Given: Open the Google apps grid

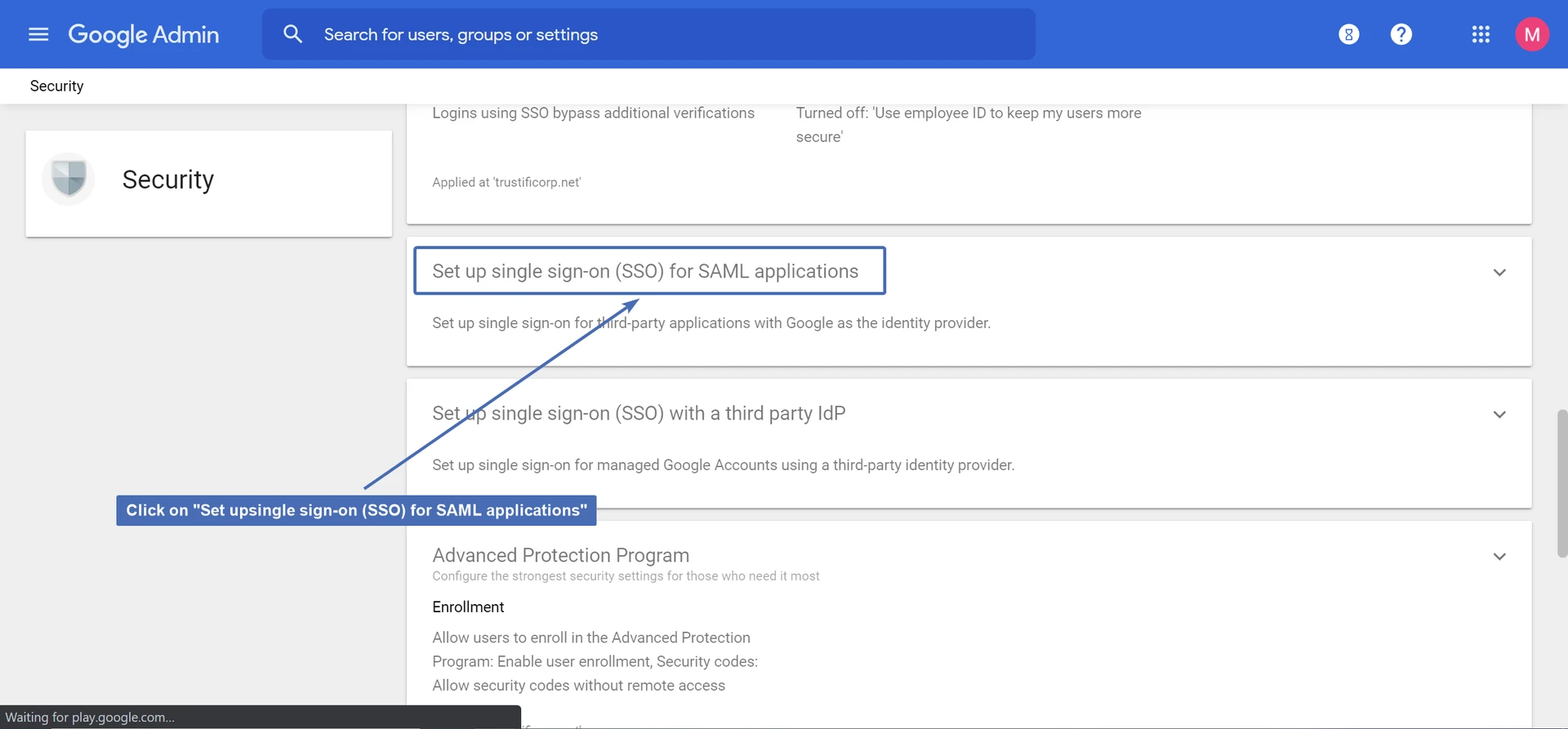Looking at the screenshot, I should click(1481, 34).
